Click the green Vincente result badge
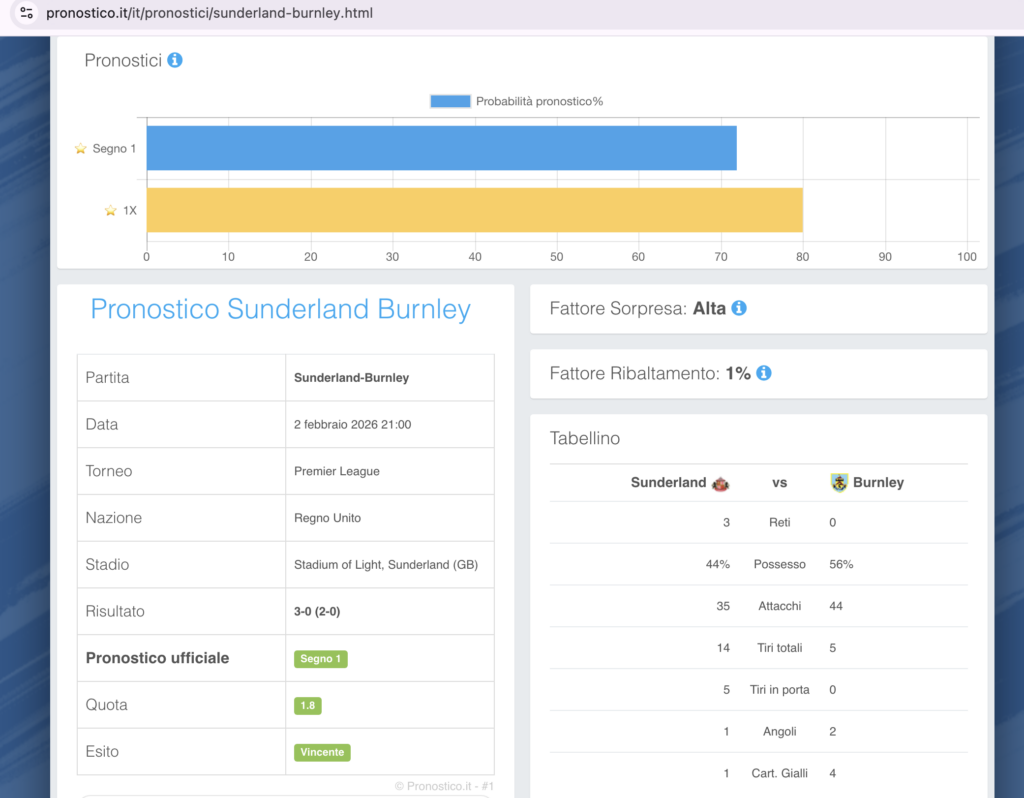The image size is (1024, 798). 322,752
